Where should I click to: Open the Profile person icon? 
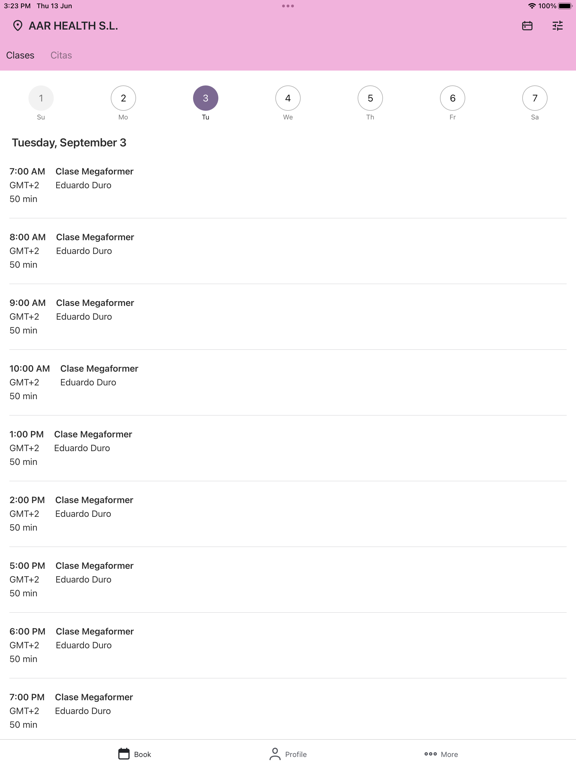(275, 754)
